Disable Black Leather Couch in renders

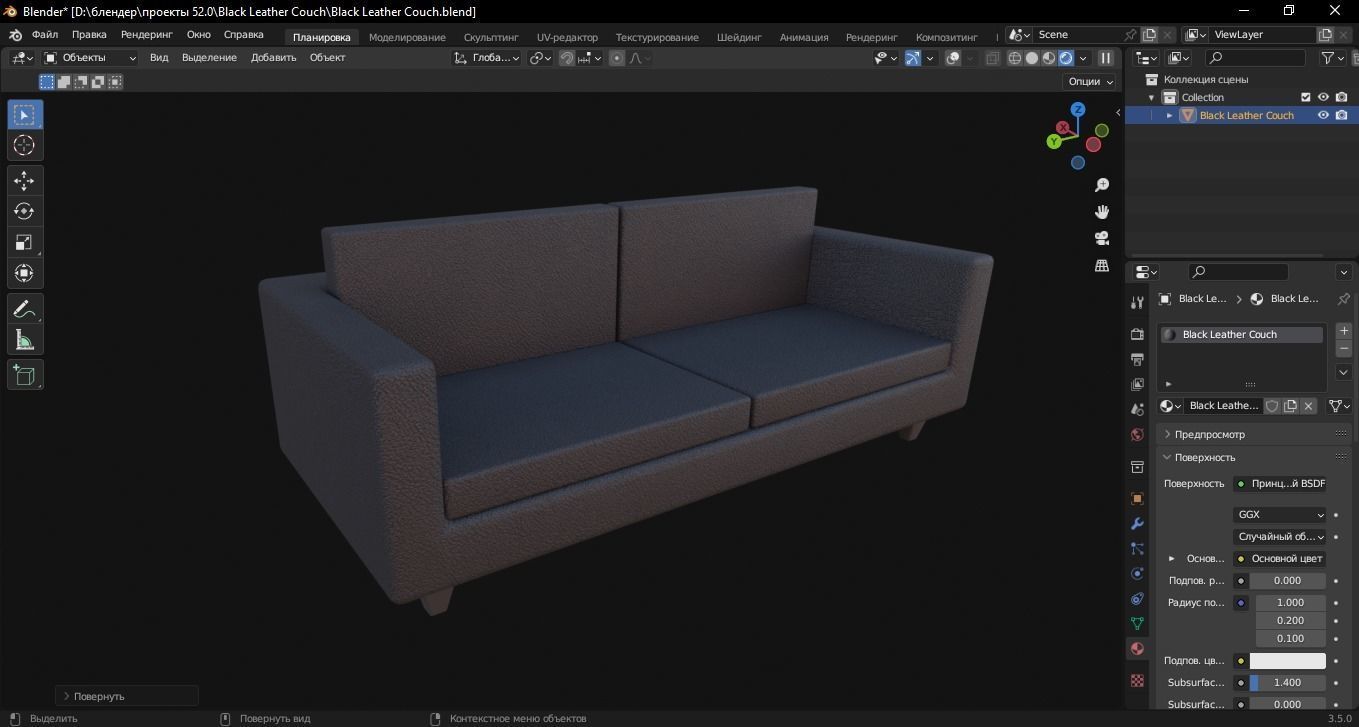tap(1341, 115)
